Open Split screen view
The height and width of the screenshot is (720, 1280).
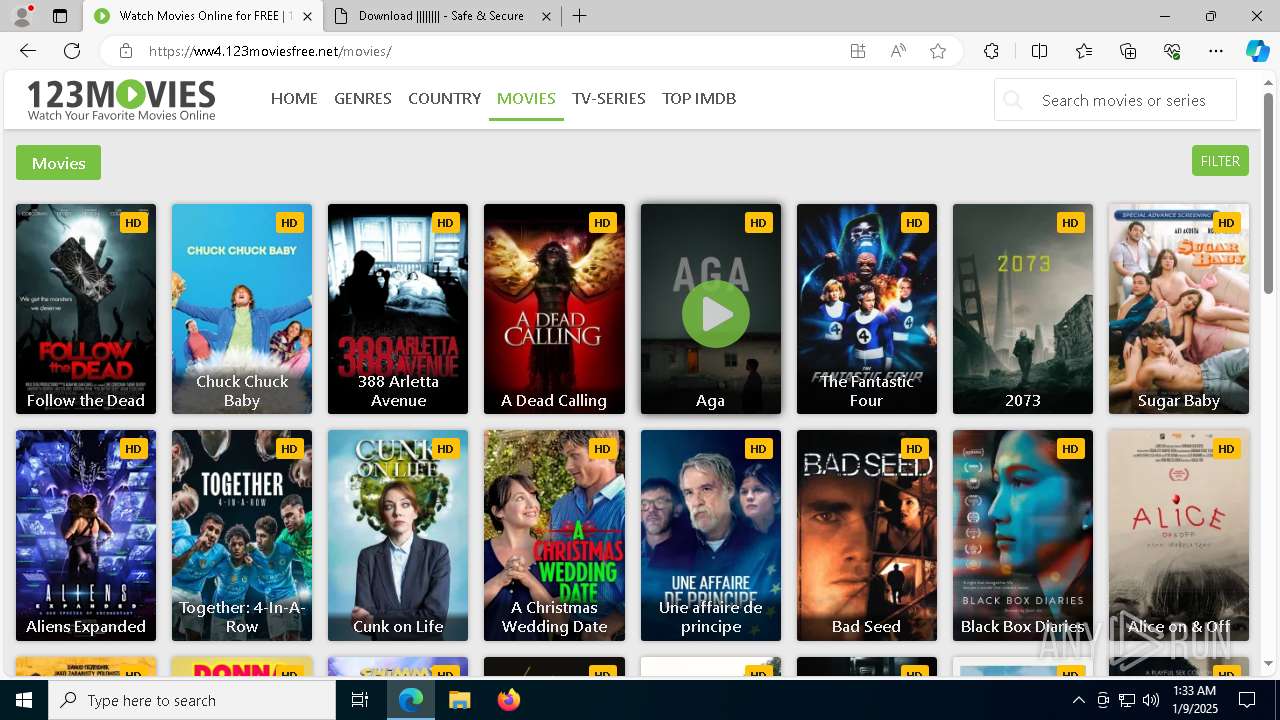(x=1039, y=51)
